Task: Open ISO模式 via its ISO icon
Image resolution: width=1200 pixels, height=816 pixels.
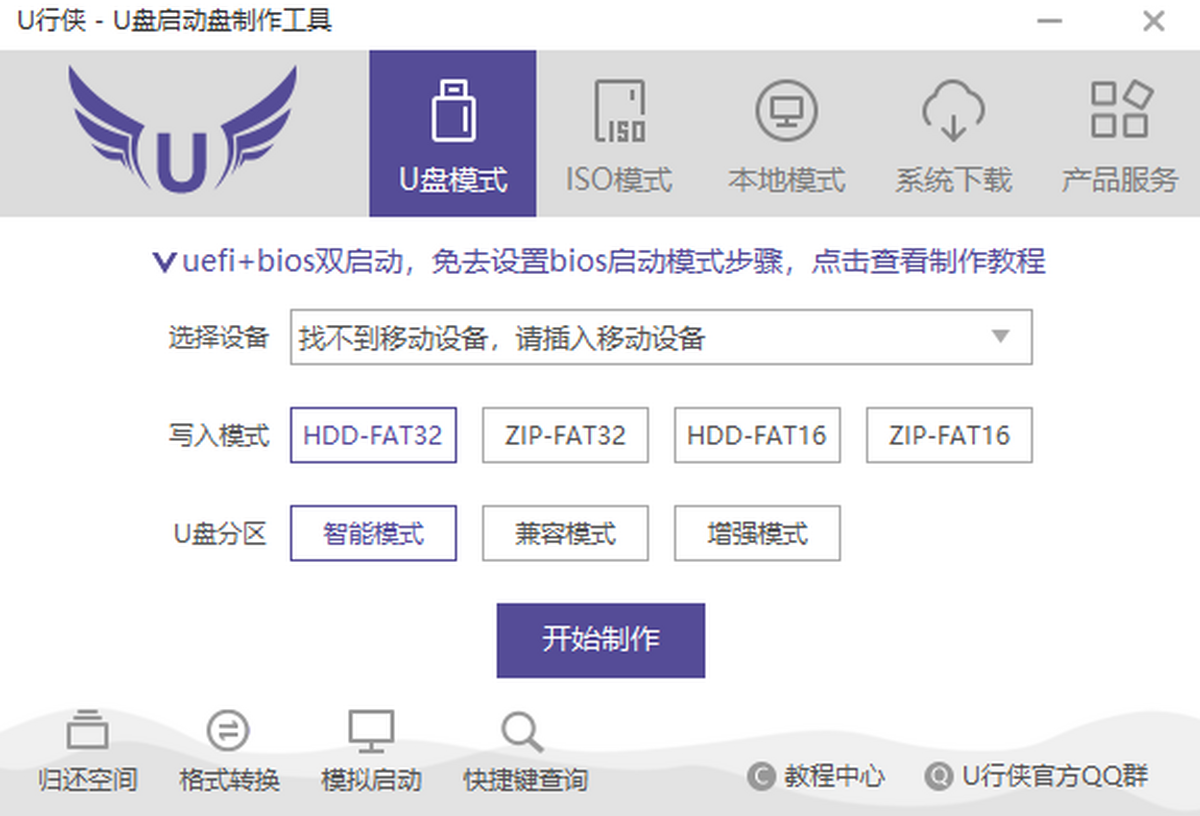Action: (x=619, y=110)
